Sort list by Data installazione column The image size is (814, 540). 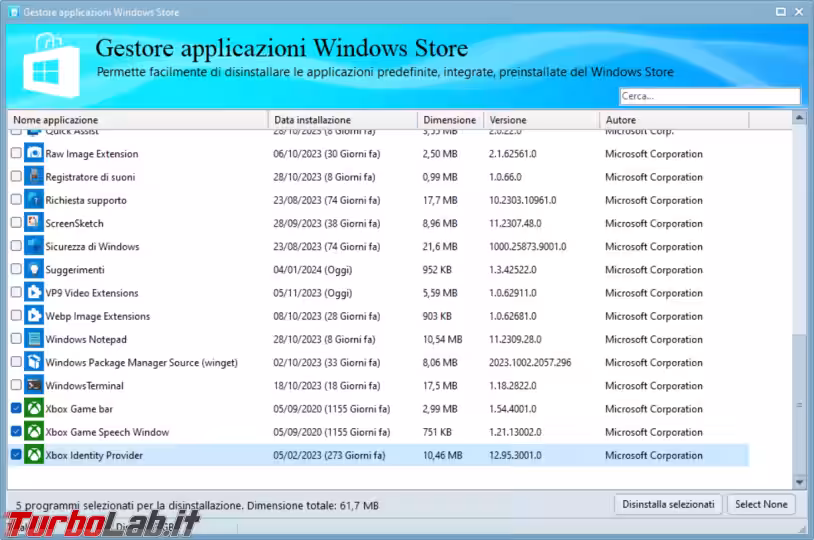point(343,120)
